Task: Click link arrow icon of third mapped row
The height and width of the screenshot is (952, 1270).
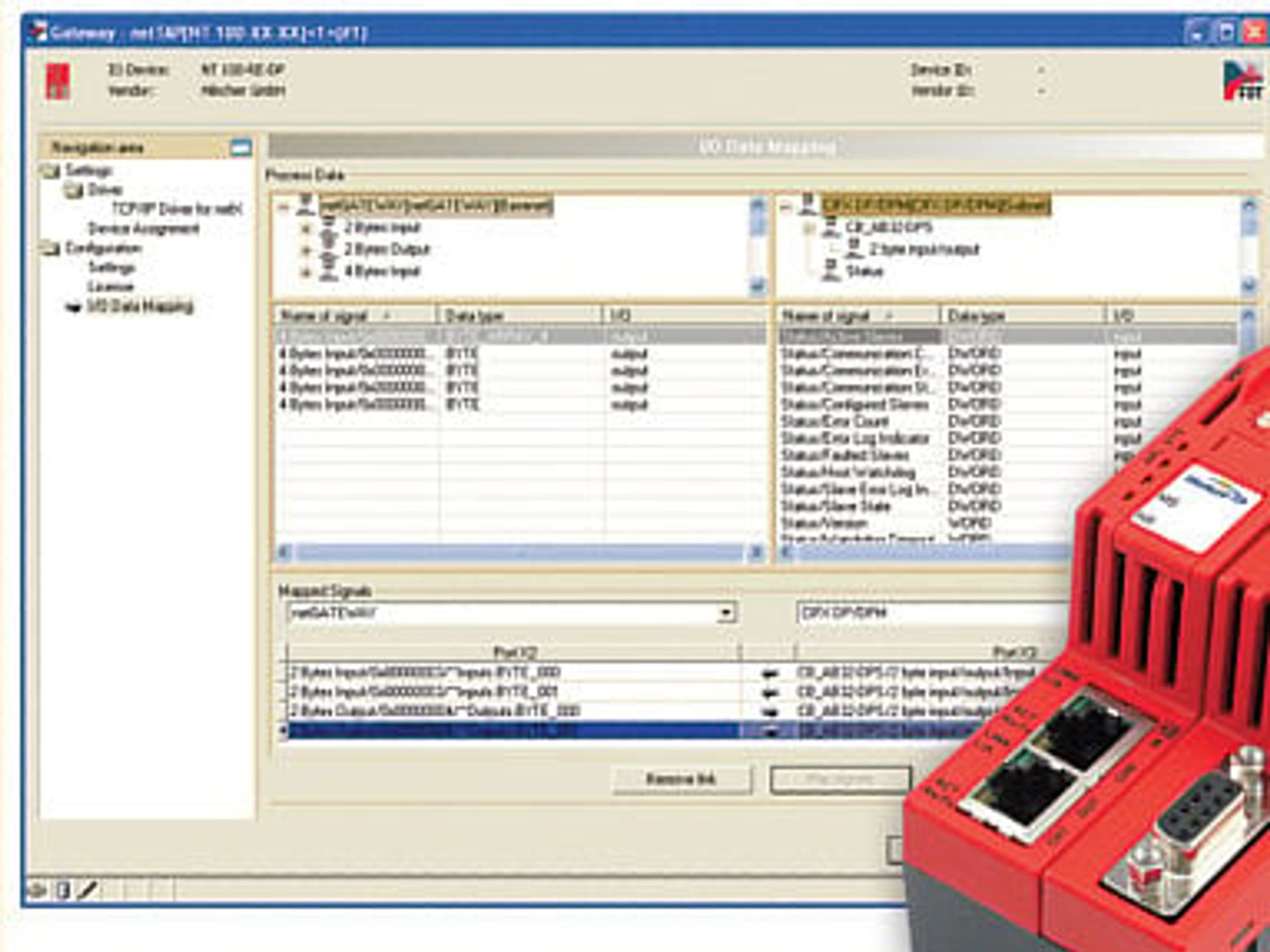Action: (x=770, y=712)
